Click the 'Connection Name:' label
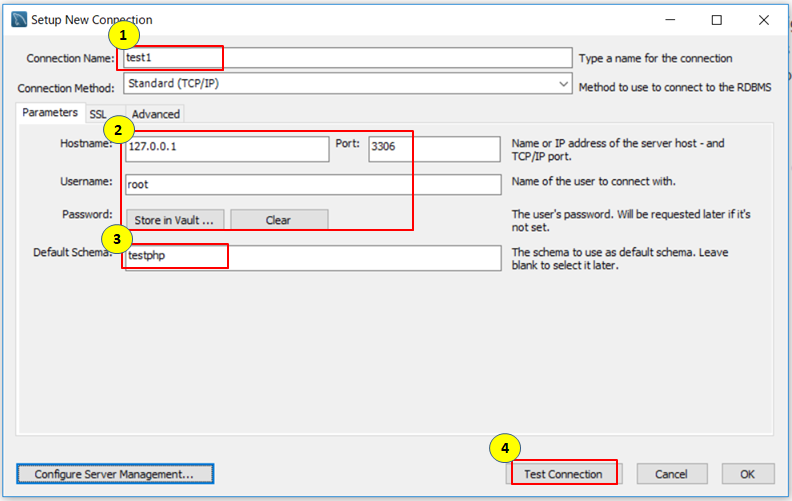 (71, 59)
